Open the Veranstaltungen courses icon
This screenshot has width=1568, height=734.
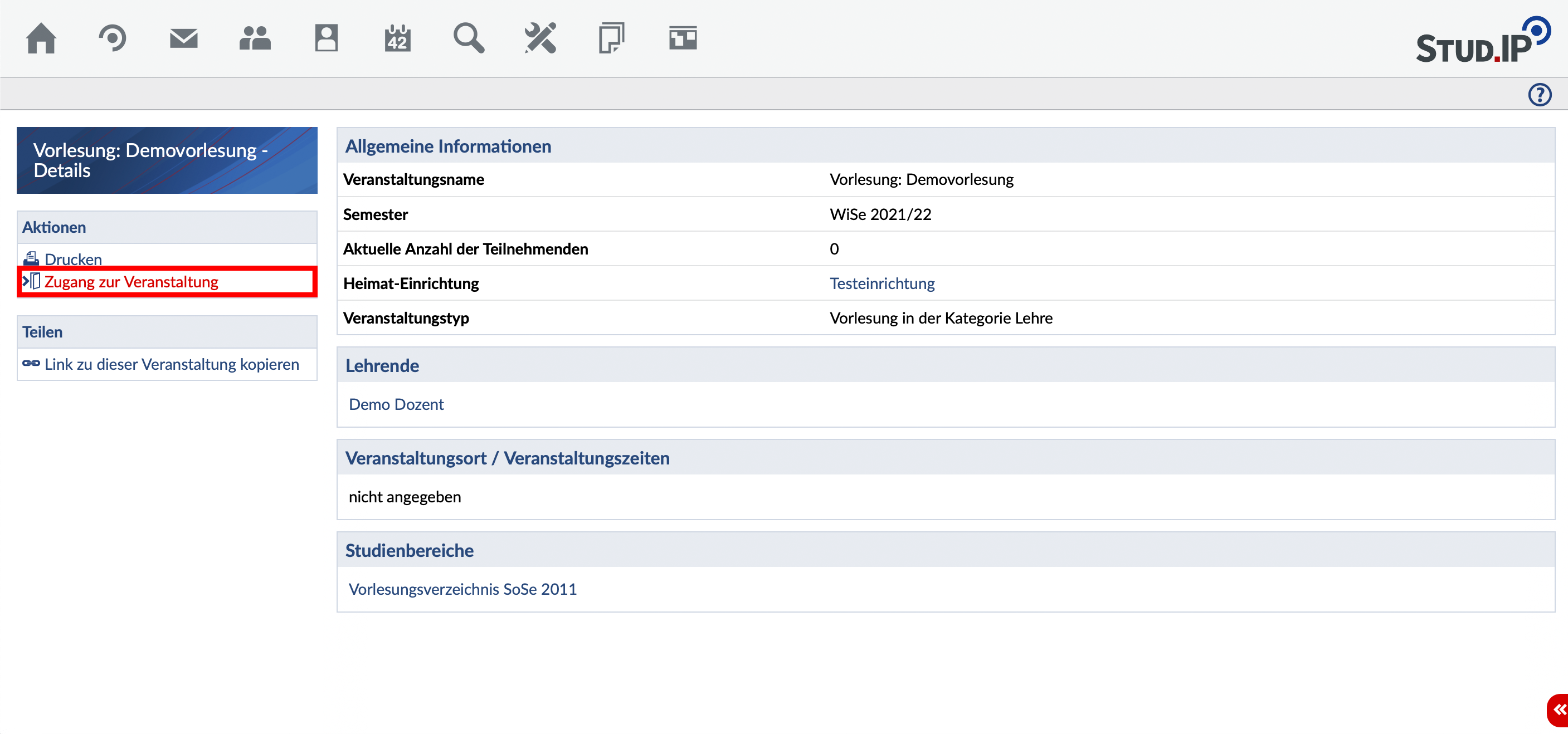[112, 38]
